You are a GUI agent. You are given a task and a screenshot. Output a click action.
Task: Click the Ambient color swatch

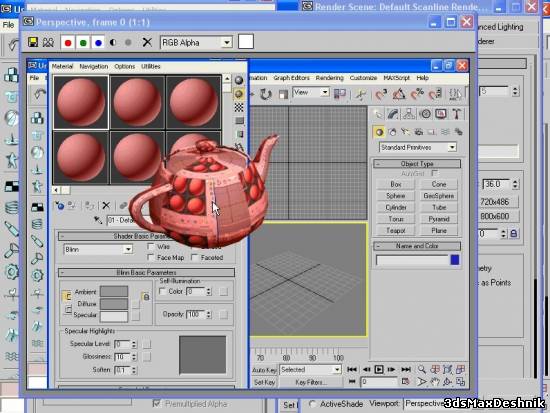click(x=114, y=291)
